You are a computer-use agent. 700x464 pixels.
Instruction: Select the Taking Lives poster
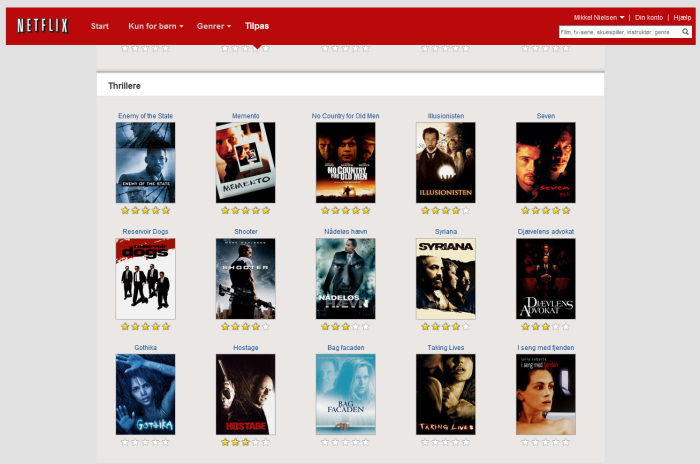click(446, 394)
